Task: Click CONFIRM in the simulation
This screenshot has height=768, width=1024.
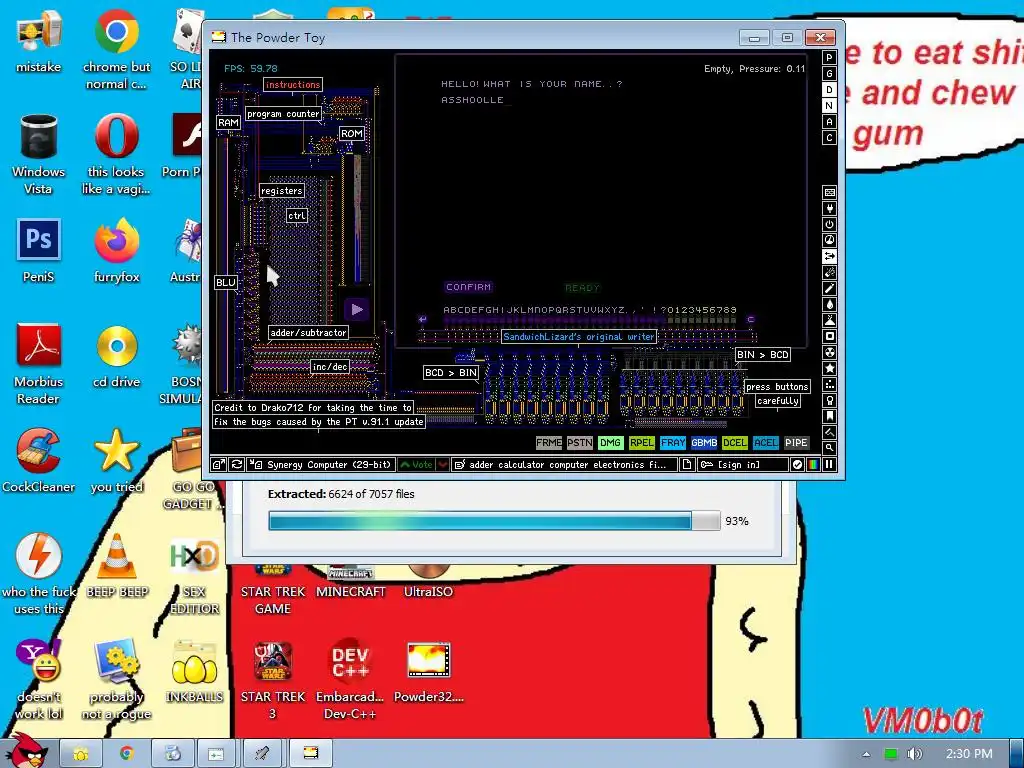Action: 468,287
